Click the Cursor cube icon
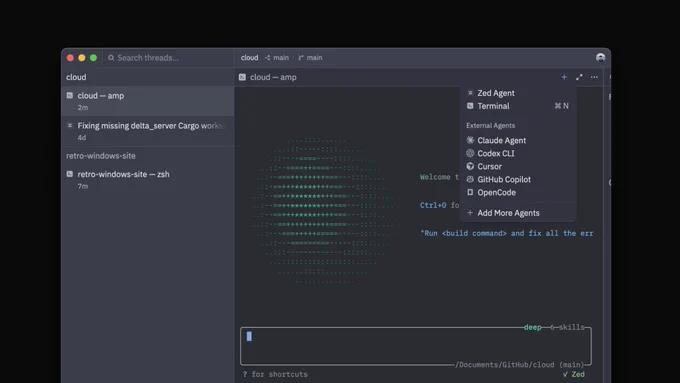Viewport: 680px width, 383px height. click(470, 166)
